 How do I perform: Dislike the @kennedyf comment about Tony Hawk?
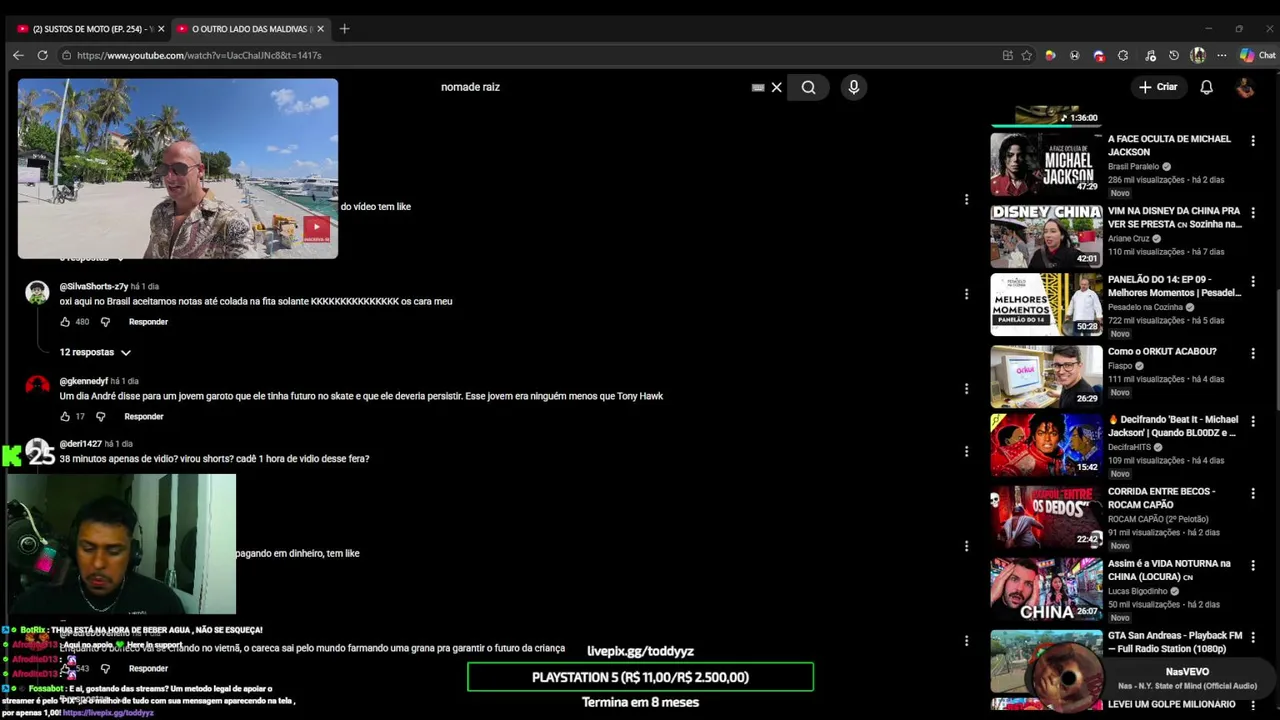[100, 416]
